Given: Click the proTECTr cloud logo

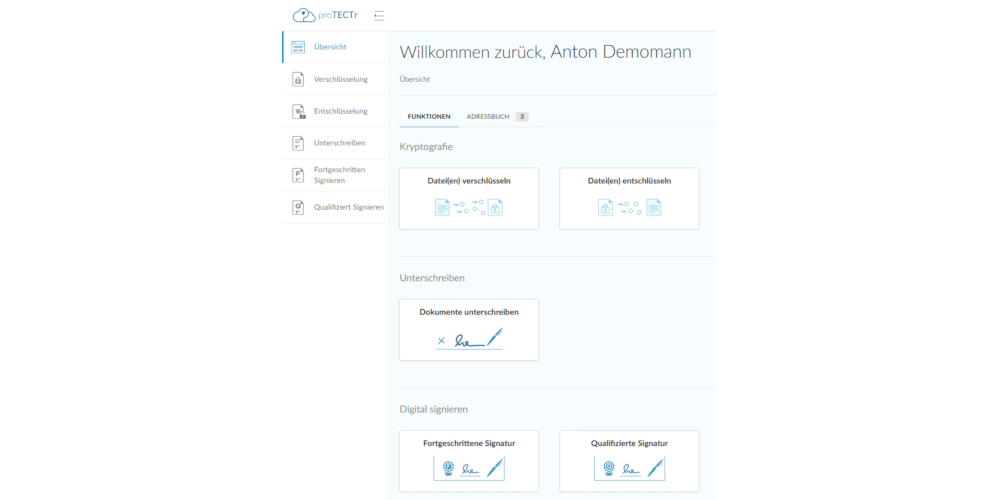Looking at the screenshot, I should pos(325,15).
